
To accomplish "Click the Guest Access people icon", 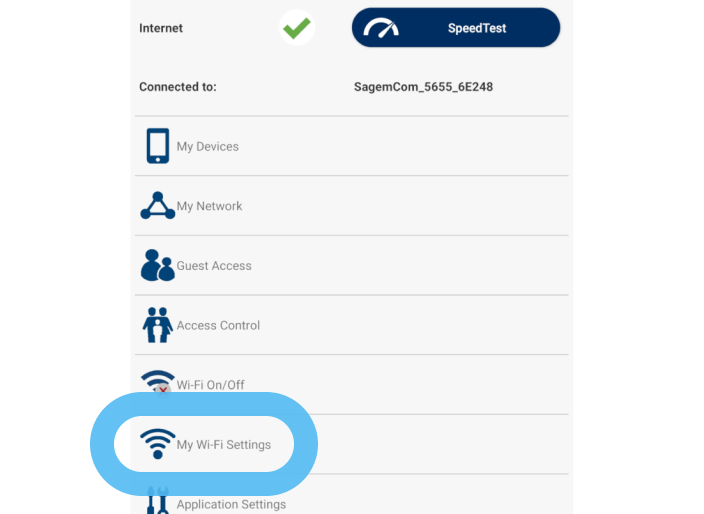I will 158,265.
